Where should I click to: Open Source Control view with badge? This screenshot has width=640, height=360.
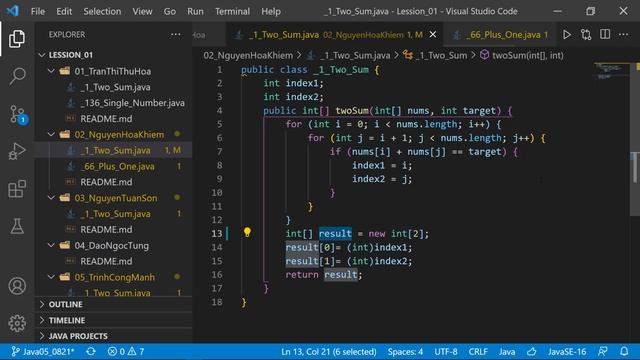pos(18,114)
